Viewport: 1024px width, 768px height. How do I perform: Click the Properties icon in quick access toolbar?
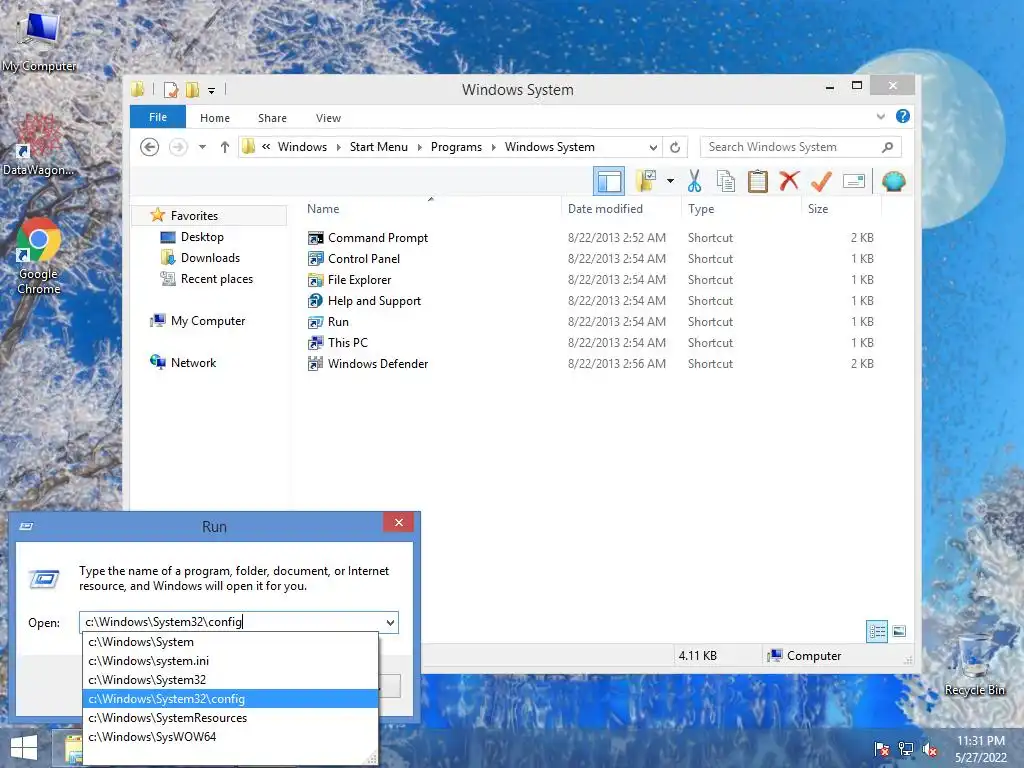point(171,89)
